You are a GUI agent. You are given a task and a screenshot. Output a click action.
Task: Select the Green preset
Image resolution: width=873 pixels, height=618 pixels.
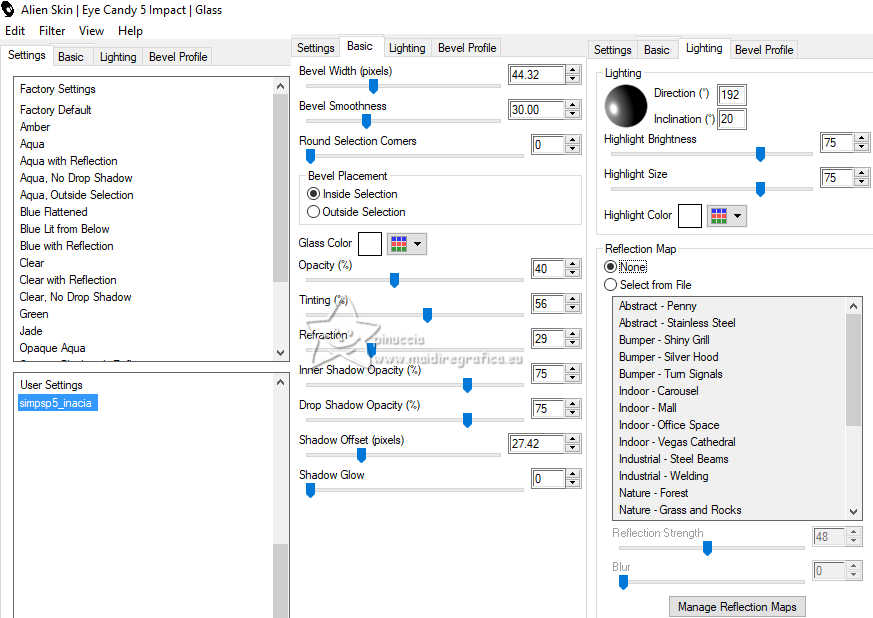[x=34, y=314]
